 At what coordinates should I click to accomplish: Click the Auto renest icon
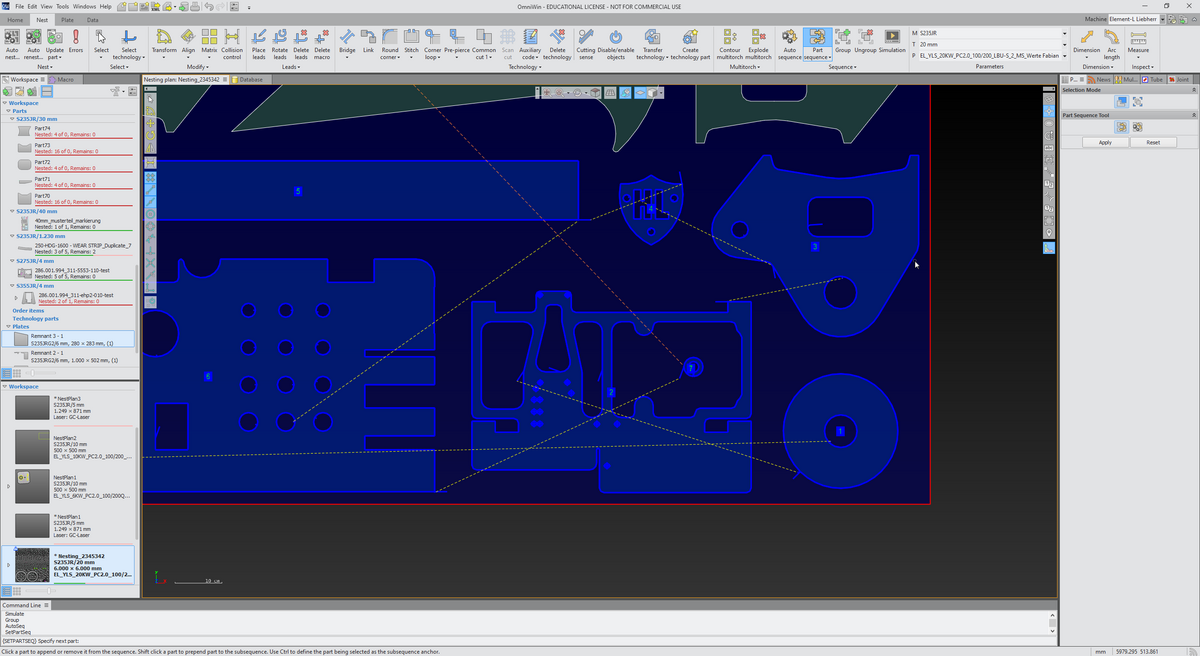[x=33, y=36]
